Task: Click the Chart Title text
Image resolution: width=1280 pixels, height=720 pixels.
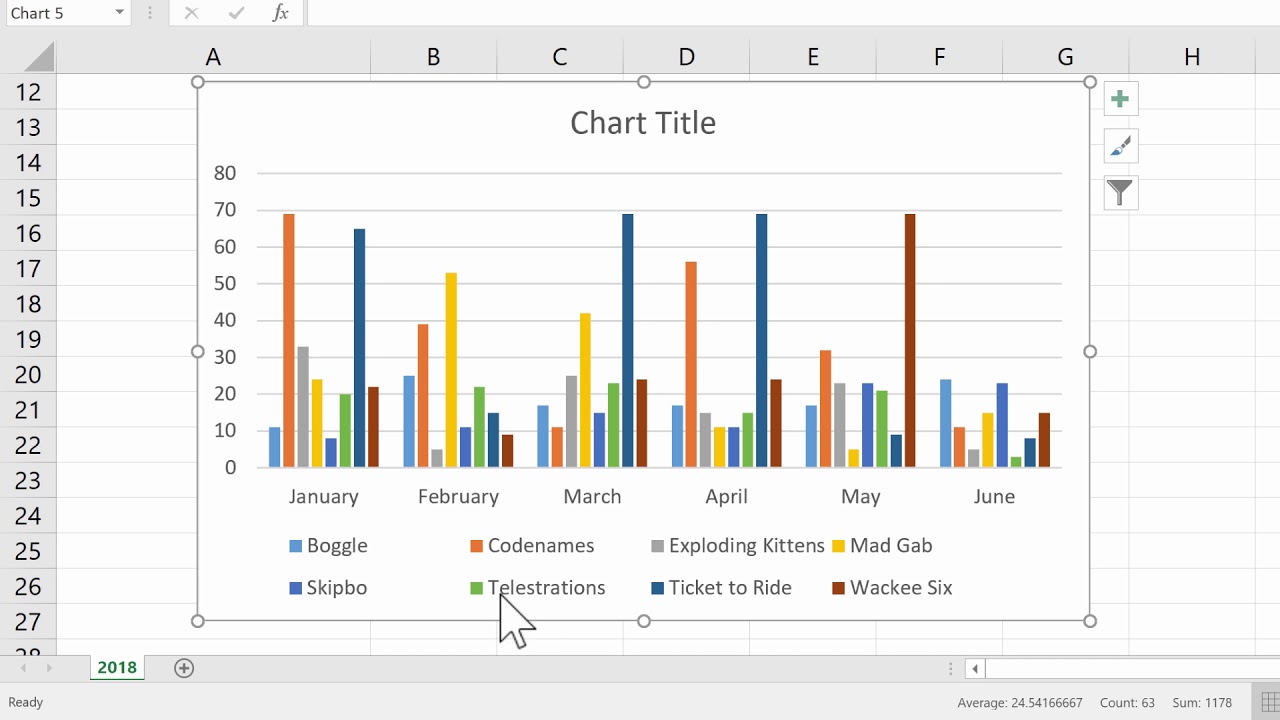Action: (x=643, y=123)
